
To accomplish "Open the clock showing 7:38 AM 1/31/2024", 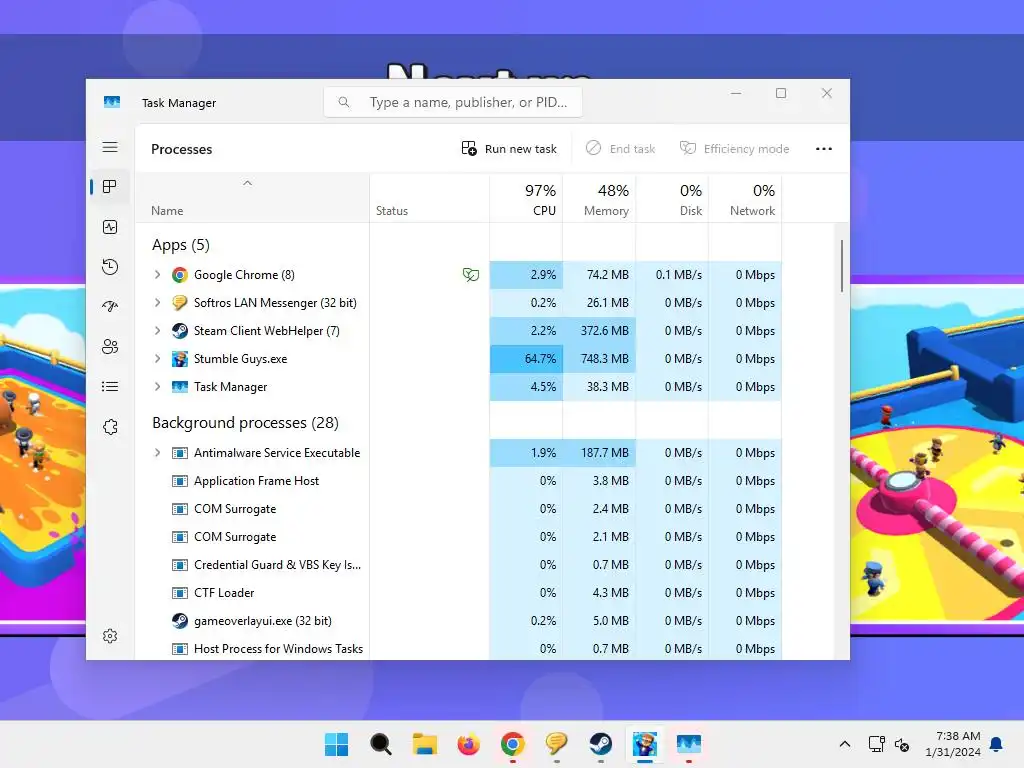I will pos(953,744).
